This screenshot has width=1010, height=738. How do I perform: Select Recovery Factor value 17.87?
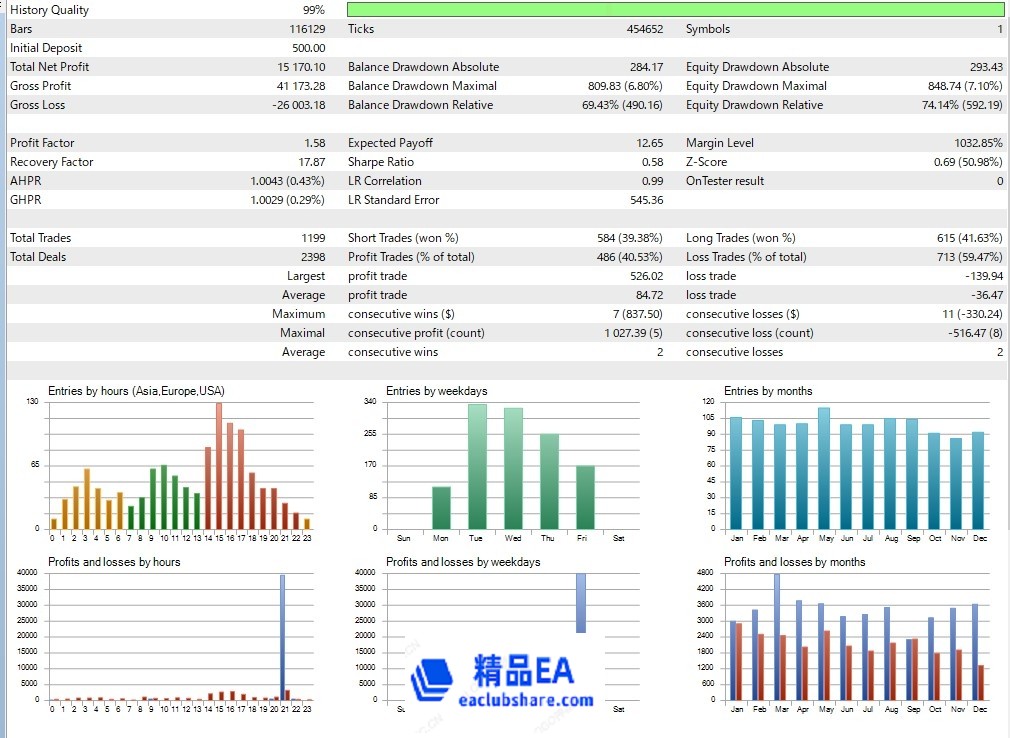312,162
